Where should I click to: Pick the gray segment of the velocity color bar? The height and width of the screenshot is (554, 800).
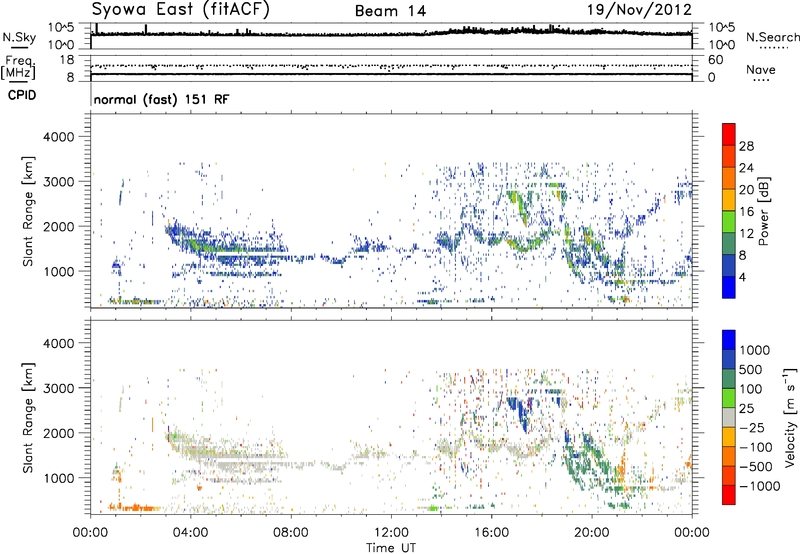click(x=729, y=418)
